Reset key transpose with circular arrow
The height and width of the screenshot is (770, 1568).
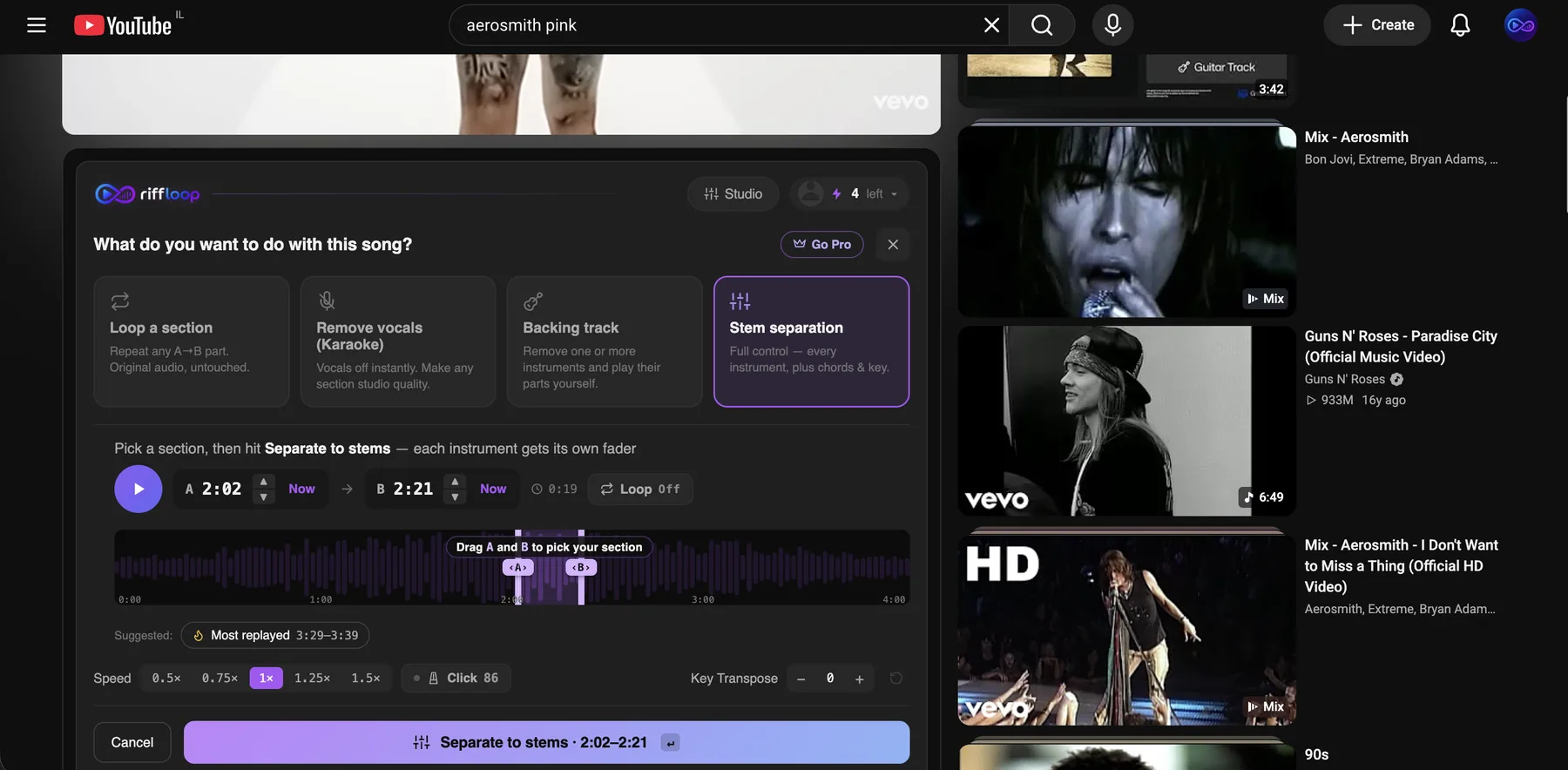[896, 678]
